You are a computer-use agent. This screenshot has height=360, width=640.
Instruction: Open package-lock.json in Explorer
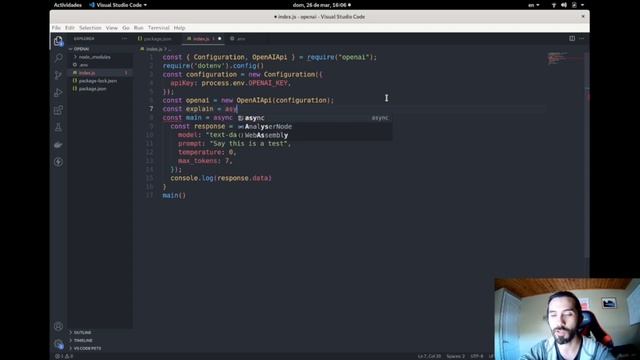click(x=99, y=81)
